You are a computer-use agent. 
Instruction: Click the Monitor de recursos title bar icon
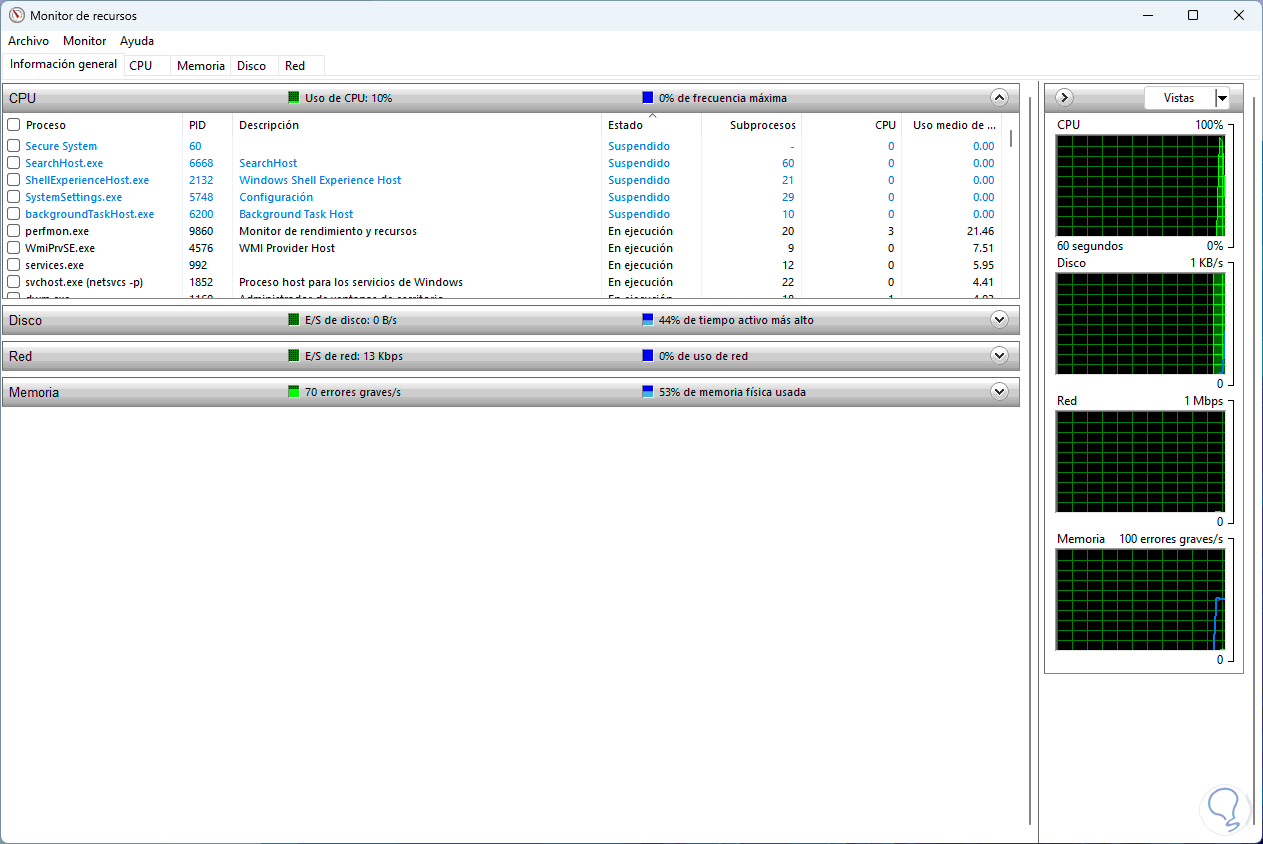tap(16, 15)
